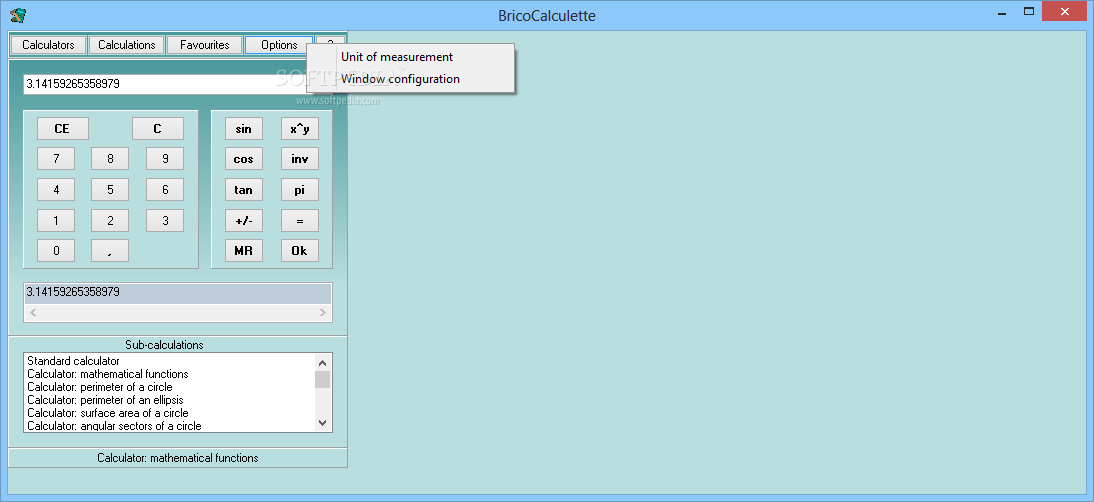The height and width of the screenshot is (502, 1094).
Task: Click the digit 4 key
Action: (56, 190)
